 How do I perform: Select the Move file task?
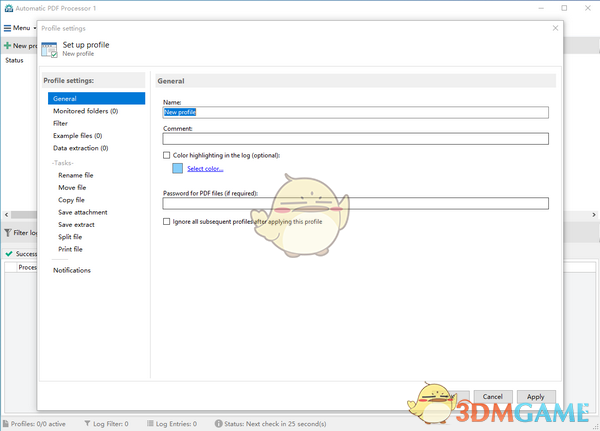pos(72,187)
